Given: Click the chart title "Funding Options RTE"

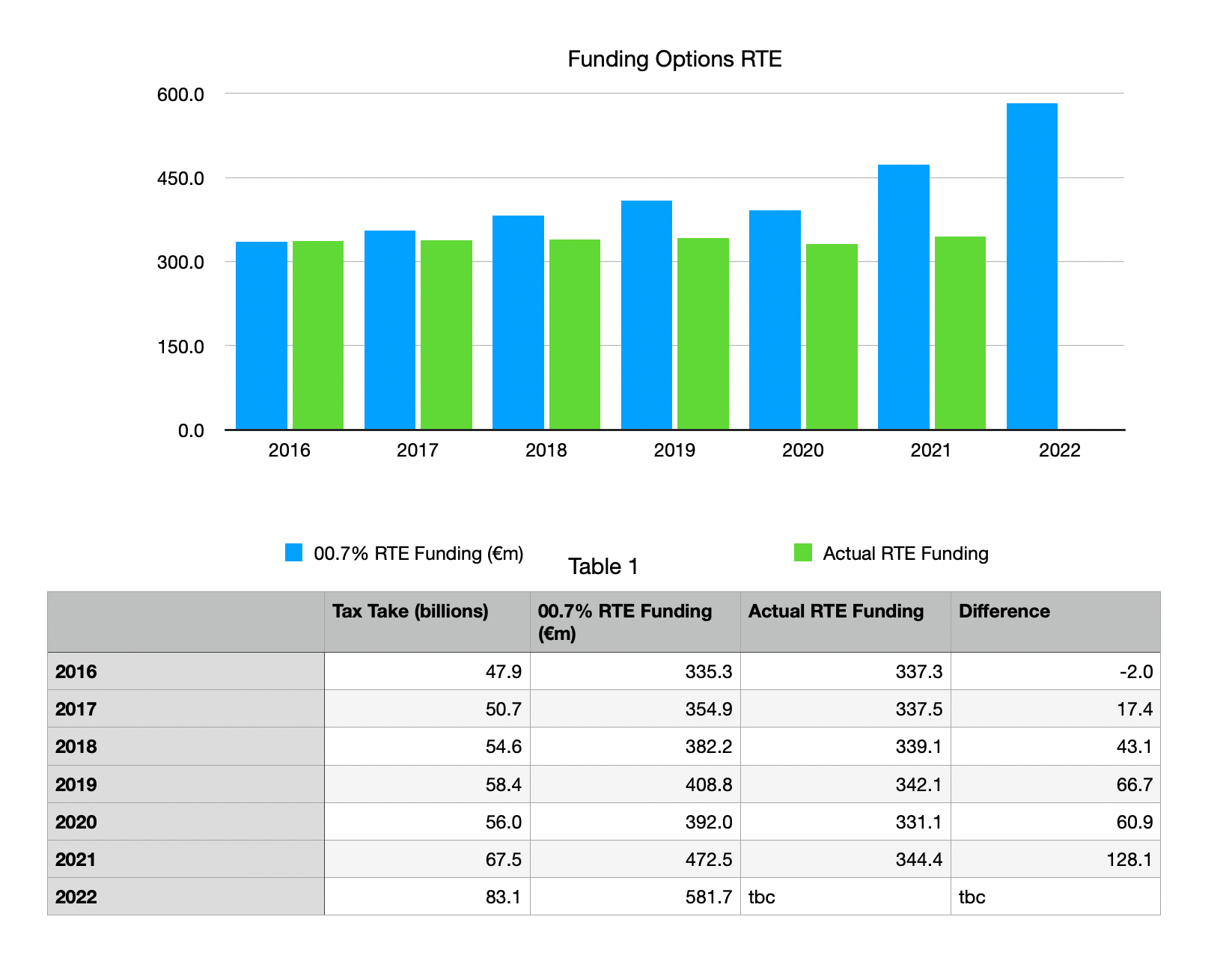Looking at the screenshot, I should [674, 59].
